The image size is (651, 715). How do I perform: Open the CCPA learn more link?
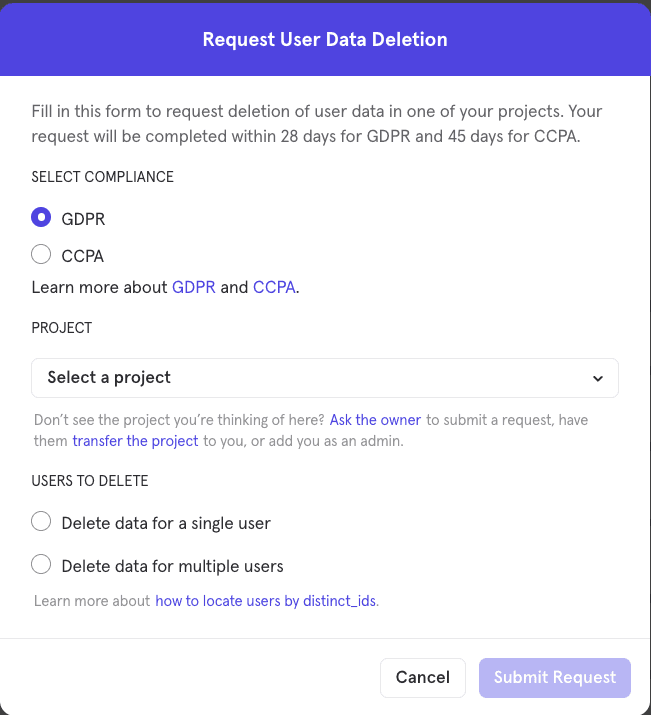(x=274, y=287)
